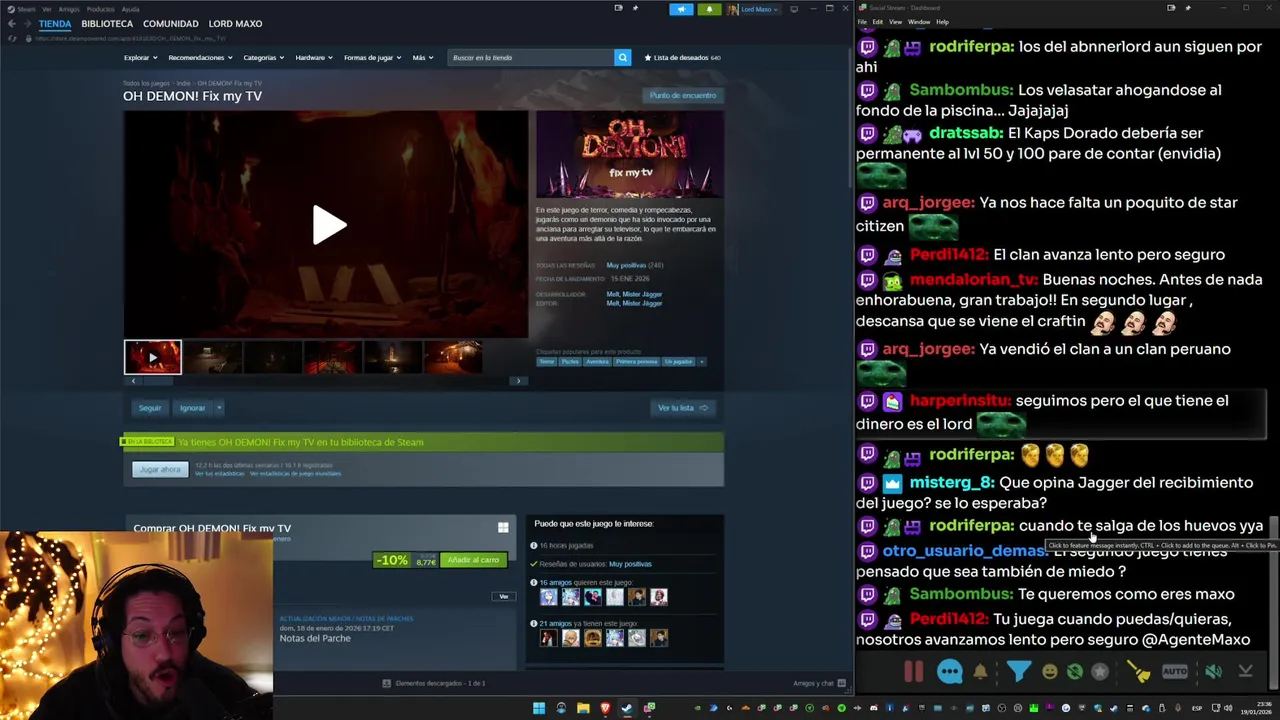Open the Window menu in Social Stream
The image size is (1280, 720).
919,21
